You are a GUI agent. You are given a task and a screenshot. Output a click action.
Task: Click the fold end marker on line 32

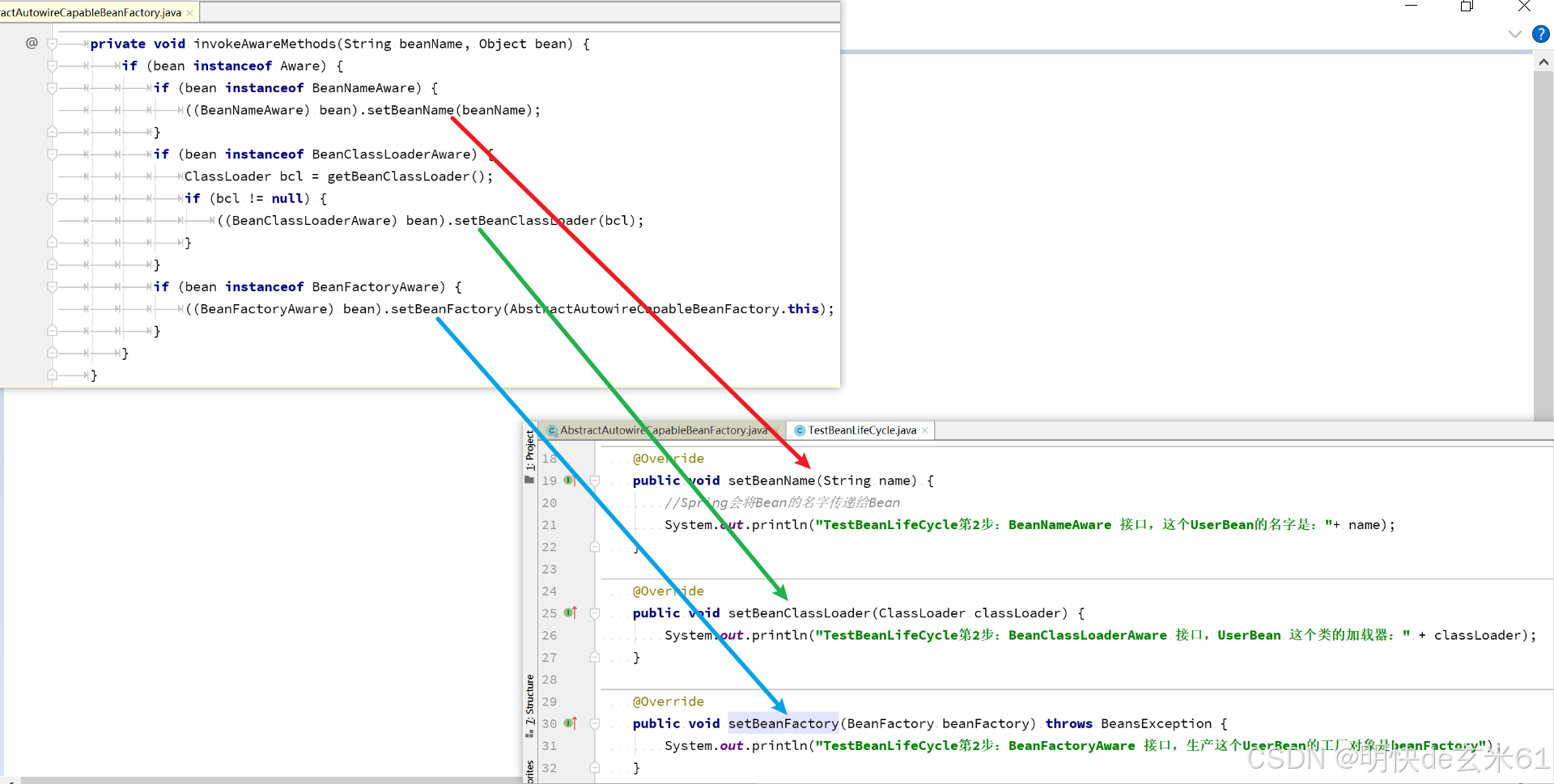(595, 767)
